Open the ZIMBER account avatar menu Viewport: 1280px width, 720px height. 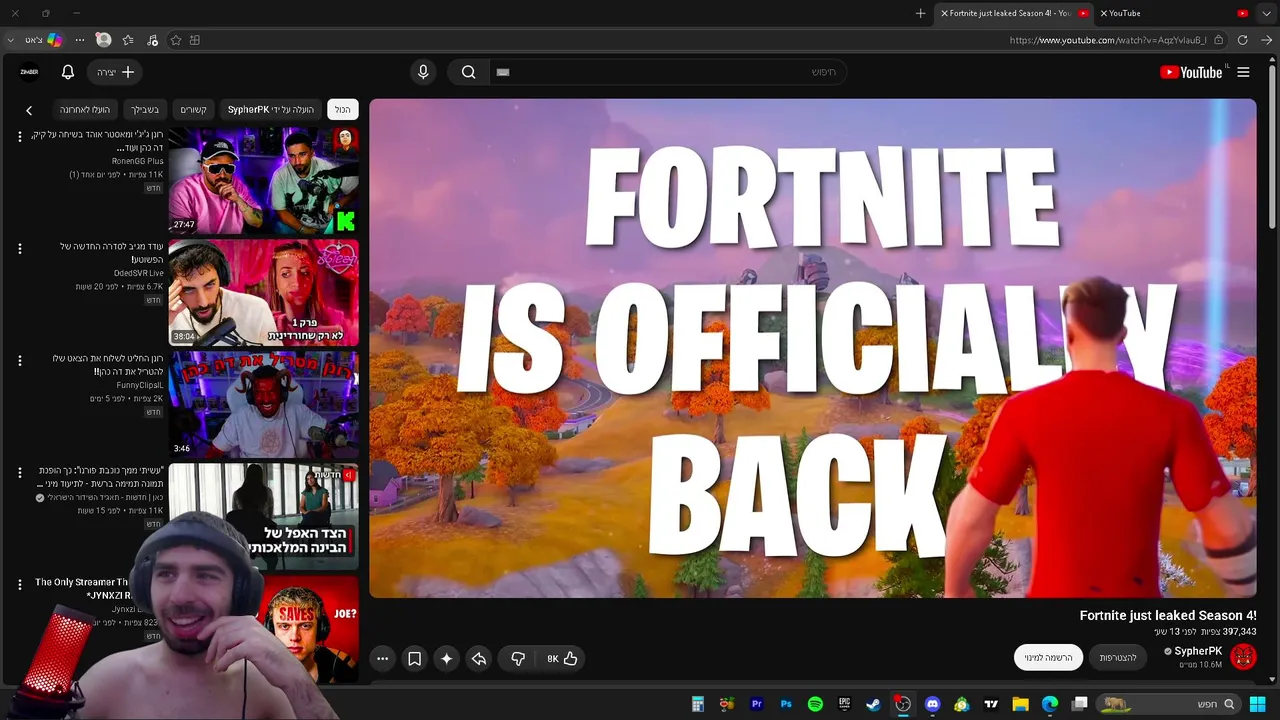pos(29,72)
